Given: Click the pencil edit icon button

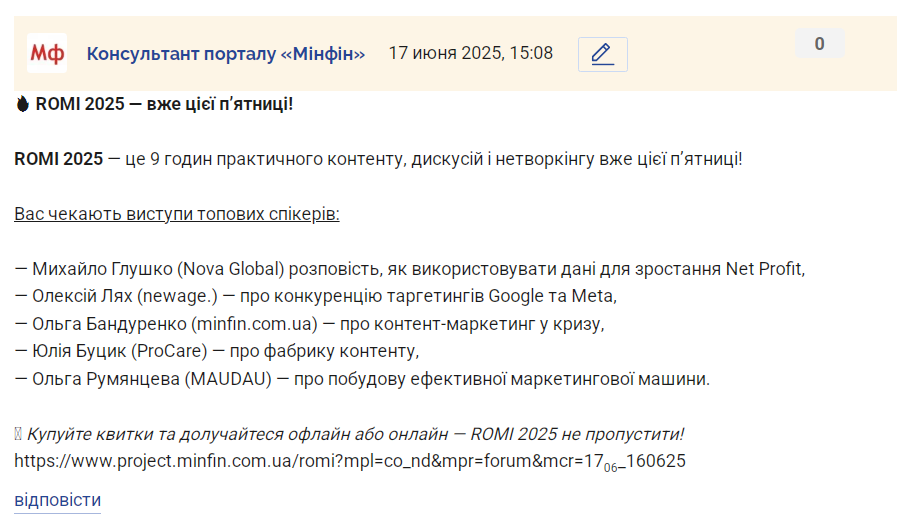Looking at the screenshot, I should (602, 54).
